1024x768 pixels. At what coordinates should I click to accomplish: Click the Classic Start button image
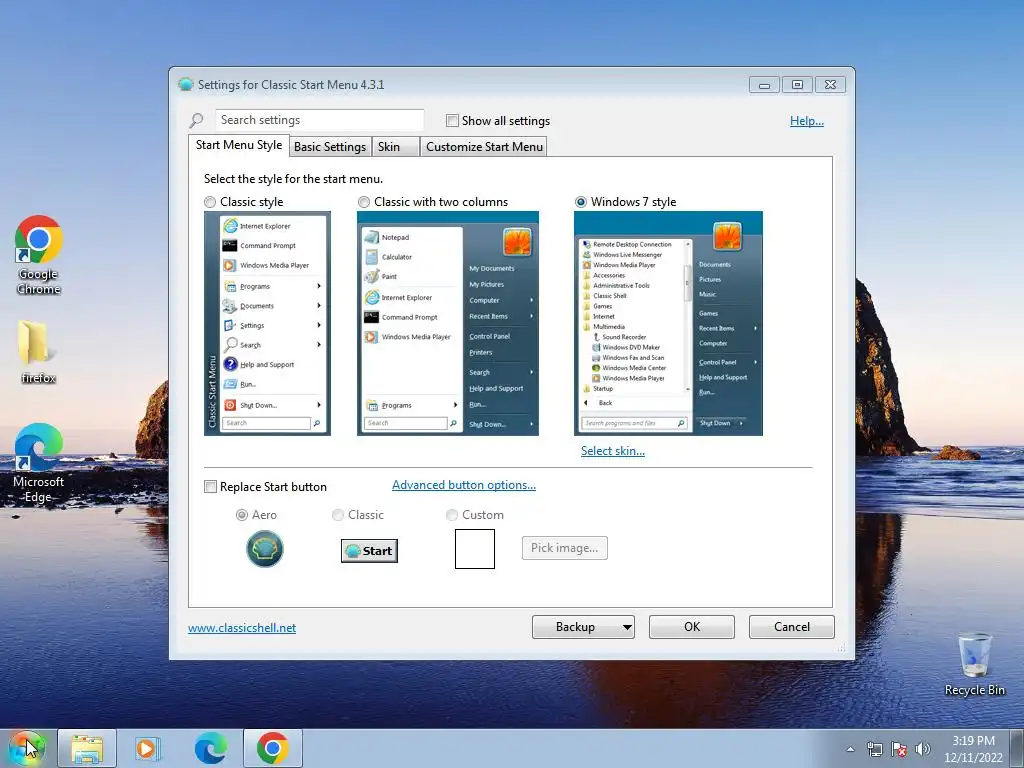click(369, 551)
